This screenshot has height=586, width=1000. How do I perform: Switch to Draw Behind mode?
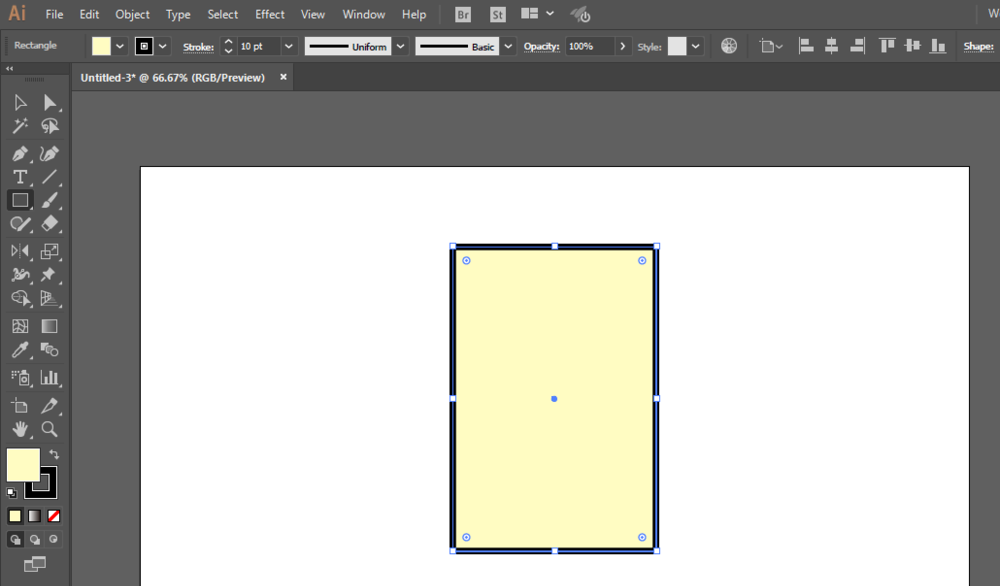click(34, 539)
